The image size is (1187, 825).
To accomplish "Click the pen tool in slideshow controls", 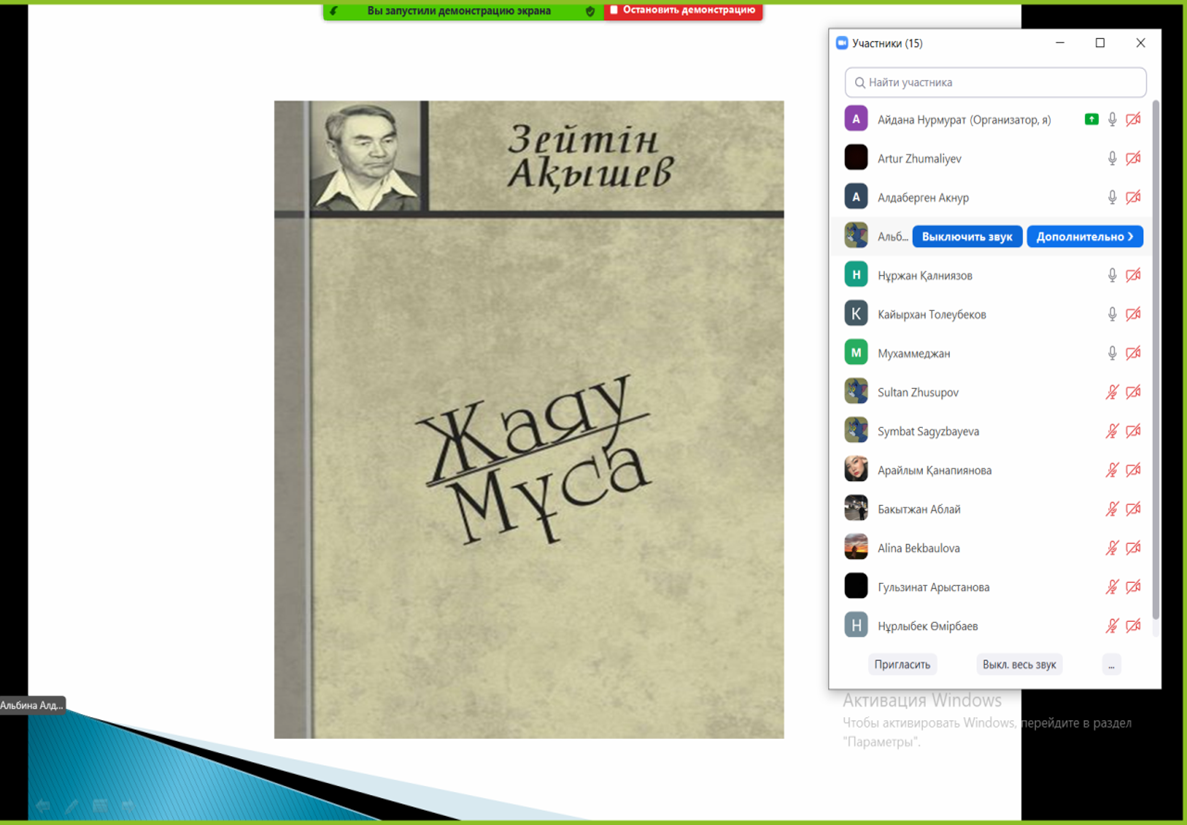I will (x=71, y=805).
